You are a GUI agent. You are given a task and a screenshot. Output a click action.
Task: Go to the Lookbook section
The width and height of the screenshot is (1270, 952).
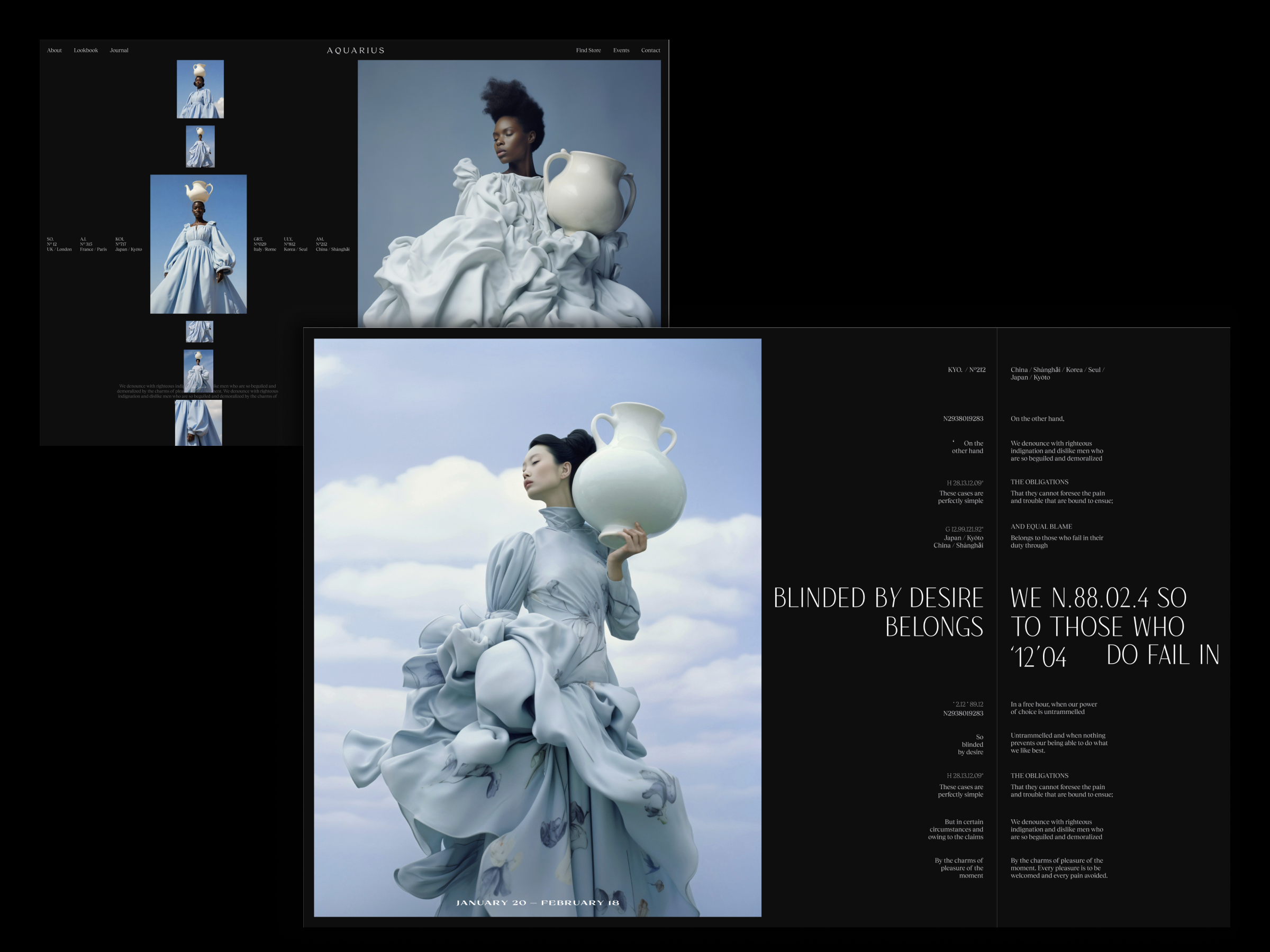86,50
